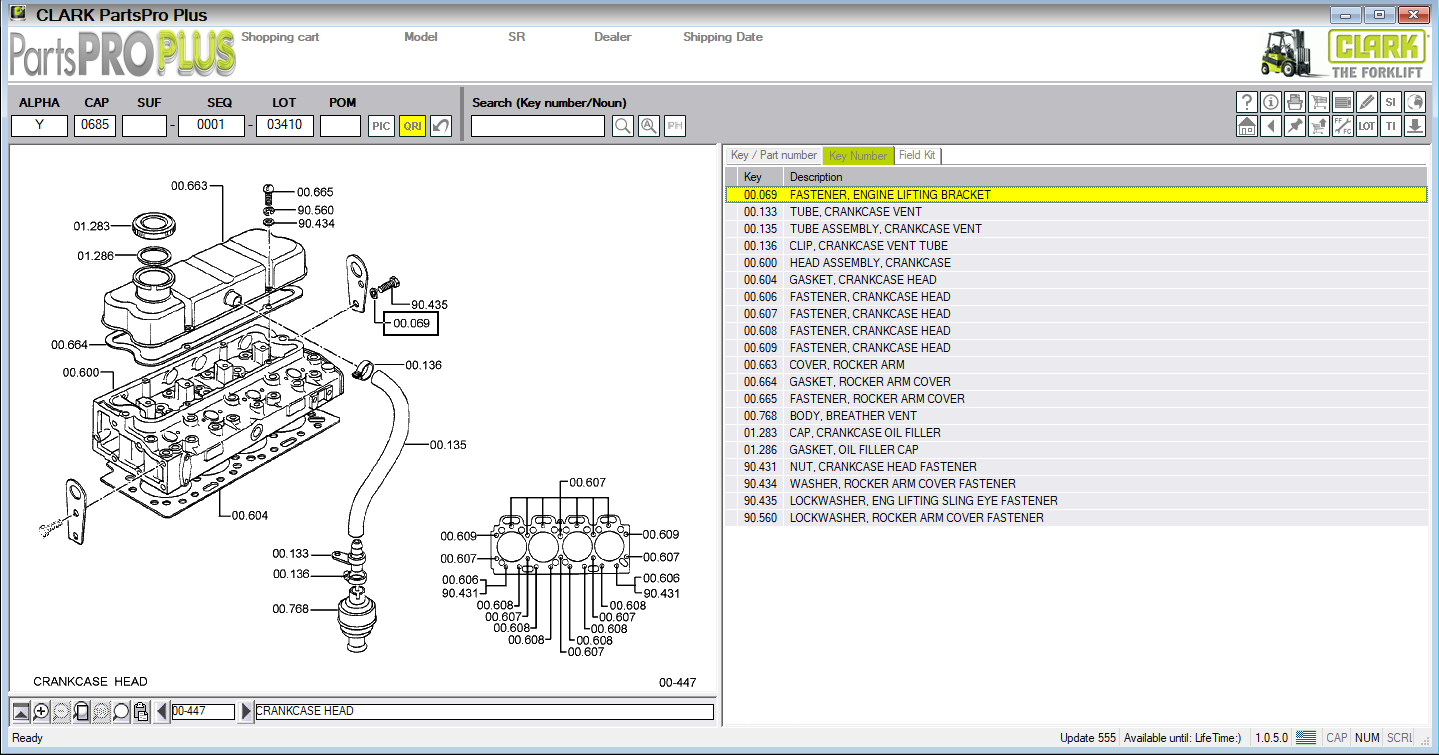Go to previous figure with left arrow

(162, 712)
